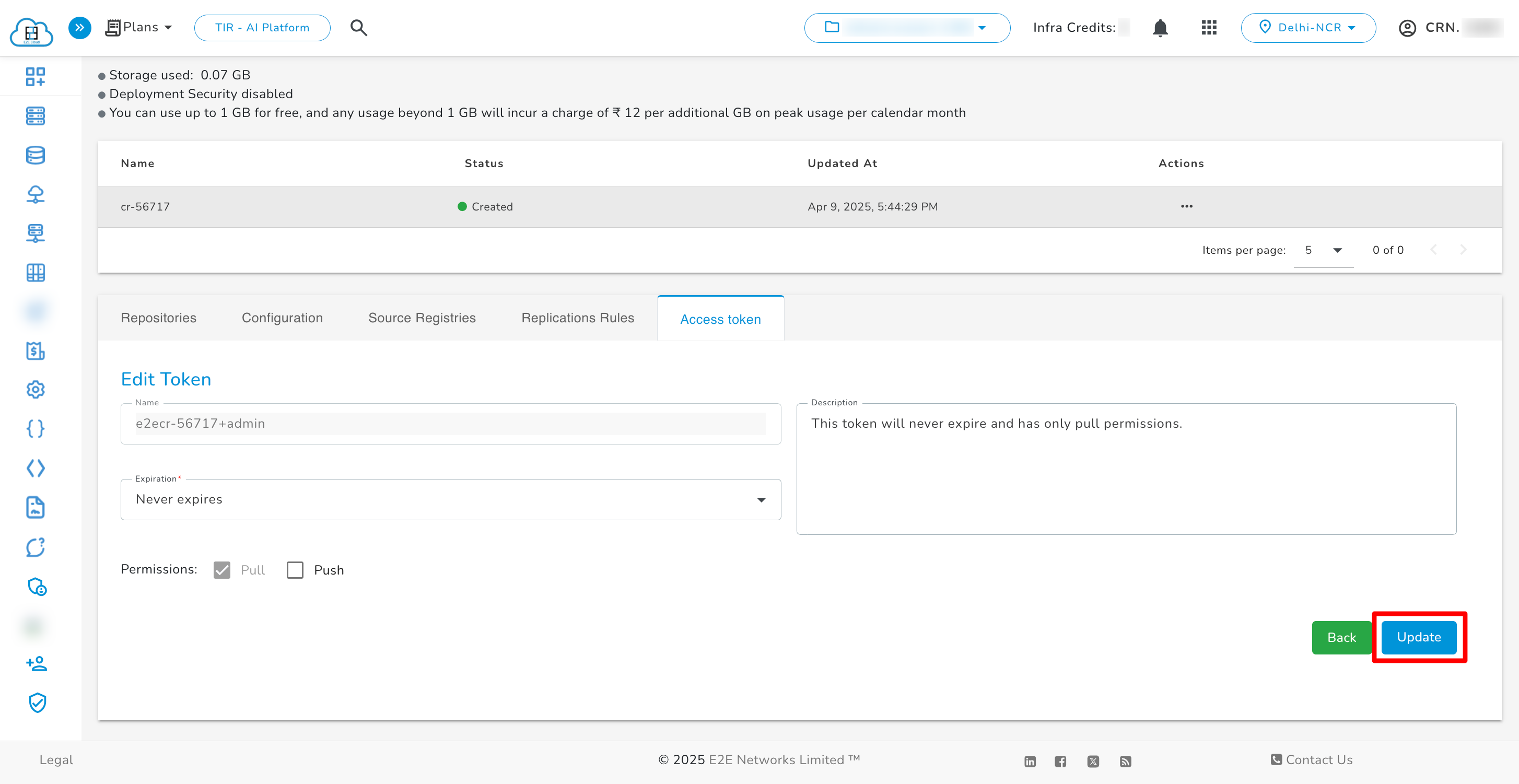Expand the Items per page selector

[1323, 251]
